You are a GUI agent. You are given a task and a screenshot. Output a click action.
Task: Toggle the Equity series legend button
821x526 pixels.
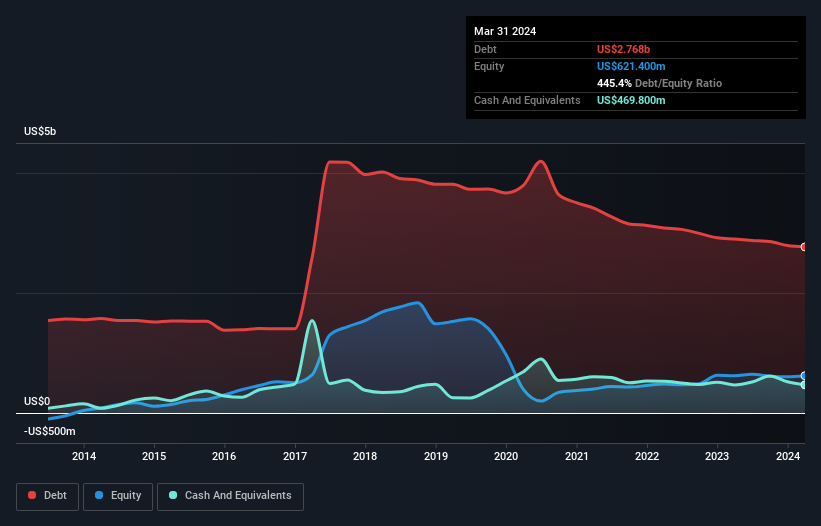[x=118, y=496]
